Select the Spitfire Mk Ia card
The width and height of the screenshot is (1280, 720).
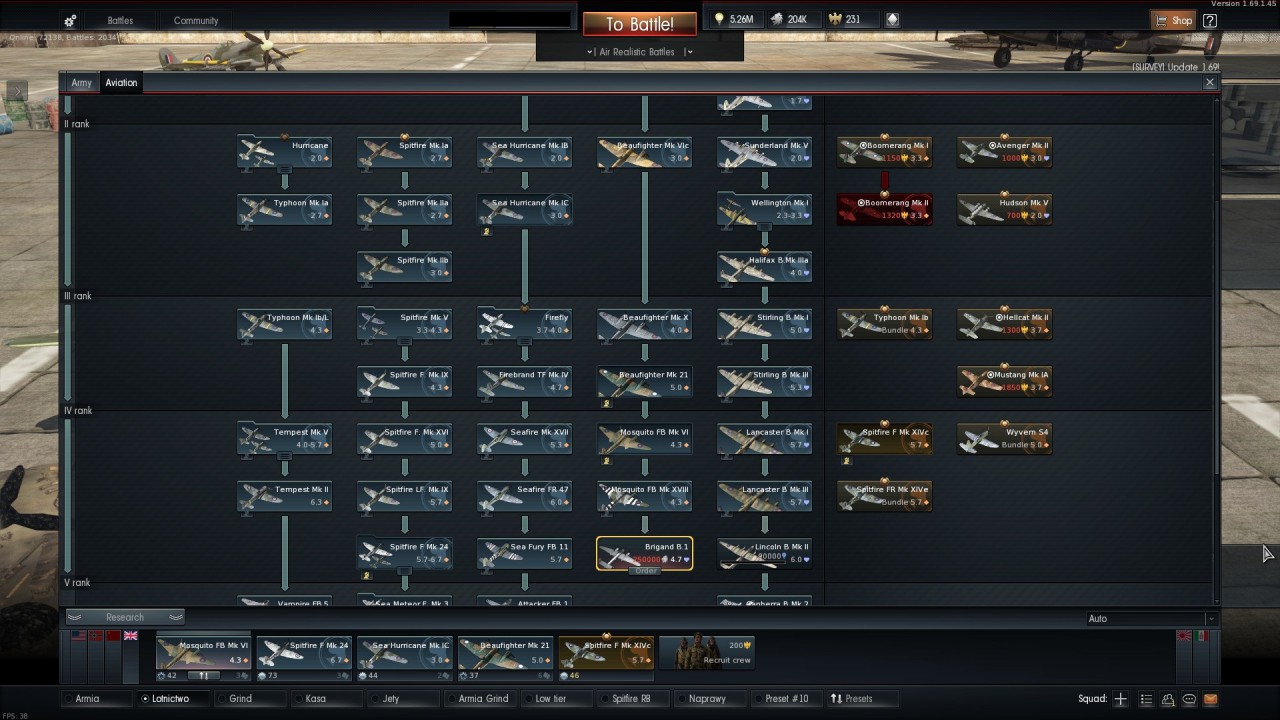[404, 152]
